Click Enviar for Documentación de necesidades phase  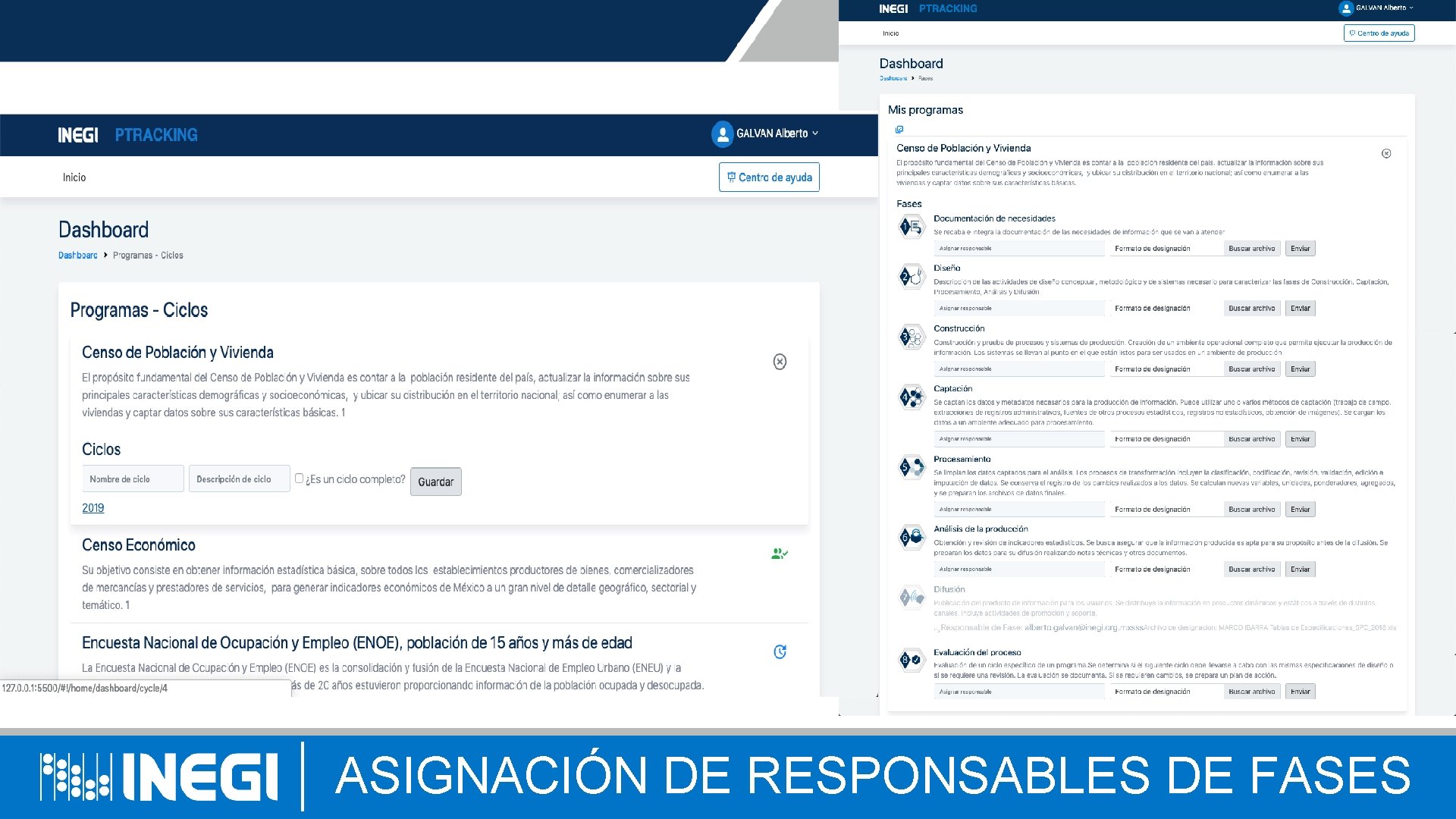[1300, 249]
